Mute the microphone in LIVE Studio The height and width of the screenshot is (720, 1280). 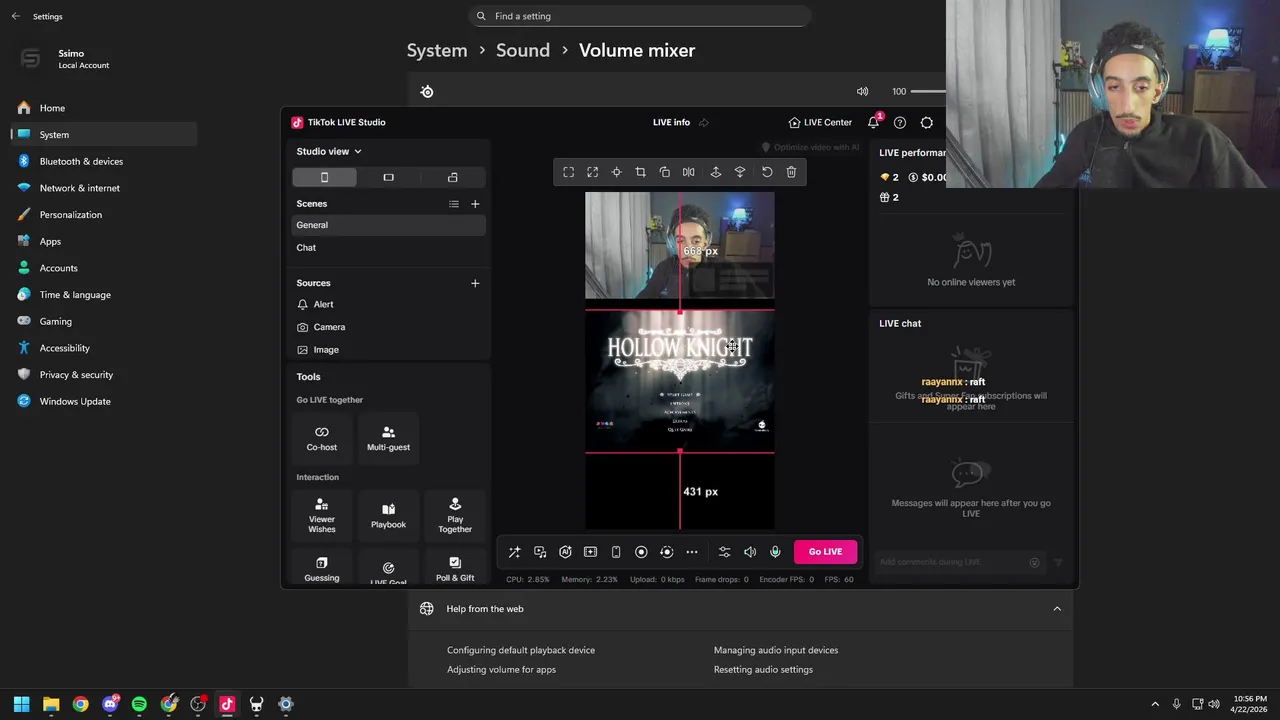pyautogui.click(x=775, y=552)
